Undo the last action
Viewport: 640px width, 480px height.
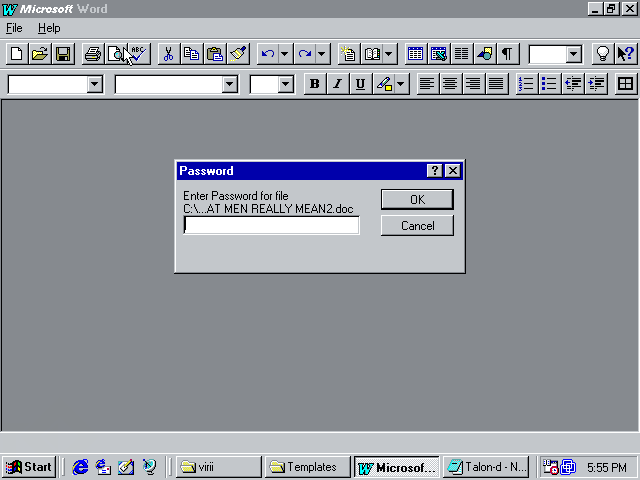(268, 53)
